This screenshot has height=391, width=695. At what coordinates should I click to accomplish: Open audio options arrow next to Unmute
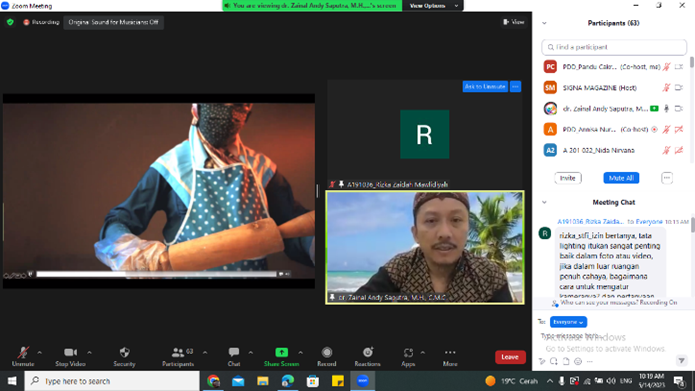click(40, 353)
